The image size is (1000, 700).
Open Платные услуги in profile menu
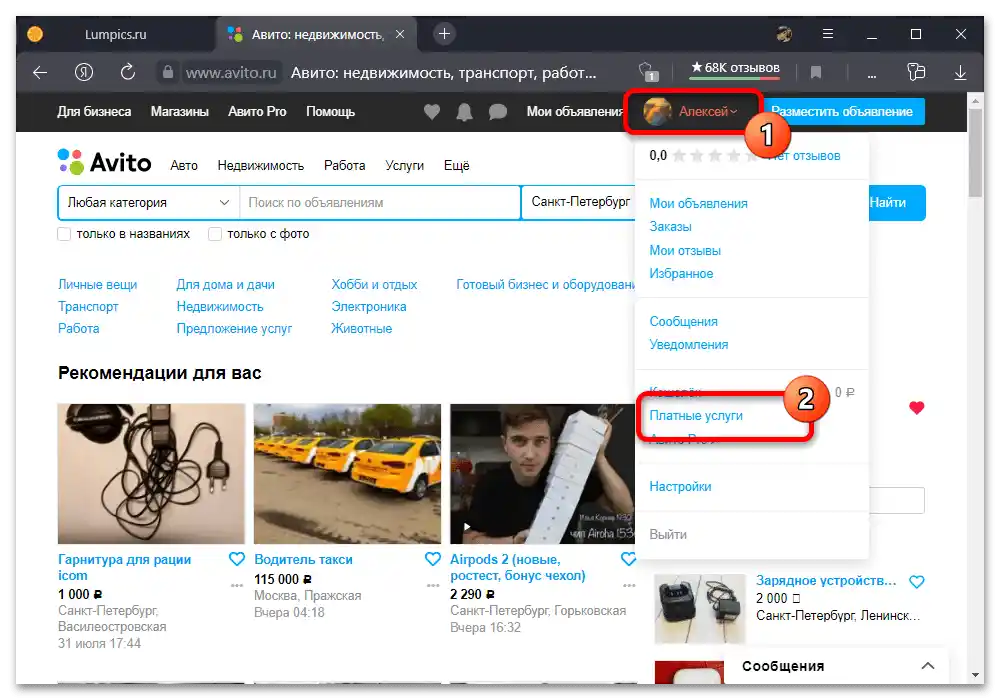[x=696, y=416]
